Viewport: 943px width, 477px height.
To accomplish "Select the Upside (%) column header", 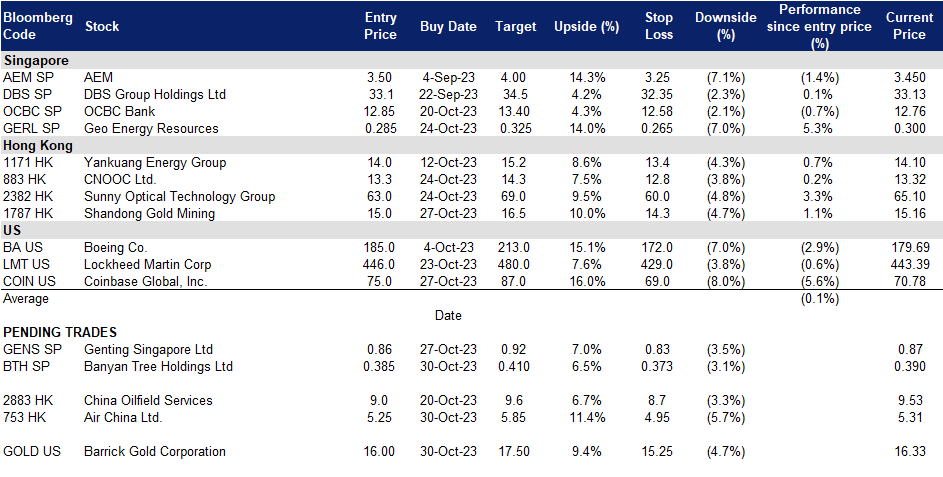I will click(586, 27).
